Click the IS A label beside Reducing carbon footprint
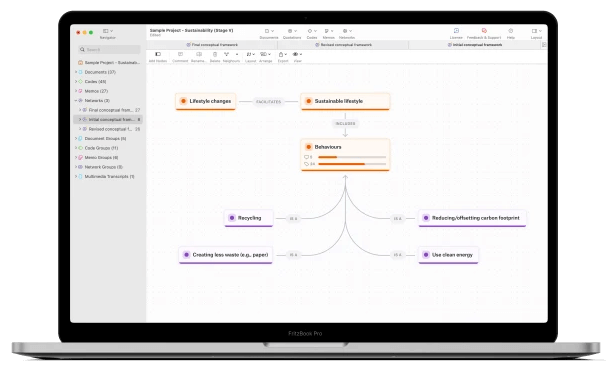 [397, 219]
